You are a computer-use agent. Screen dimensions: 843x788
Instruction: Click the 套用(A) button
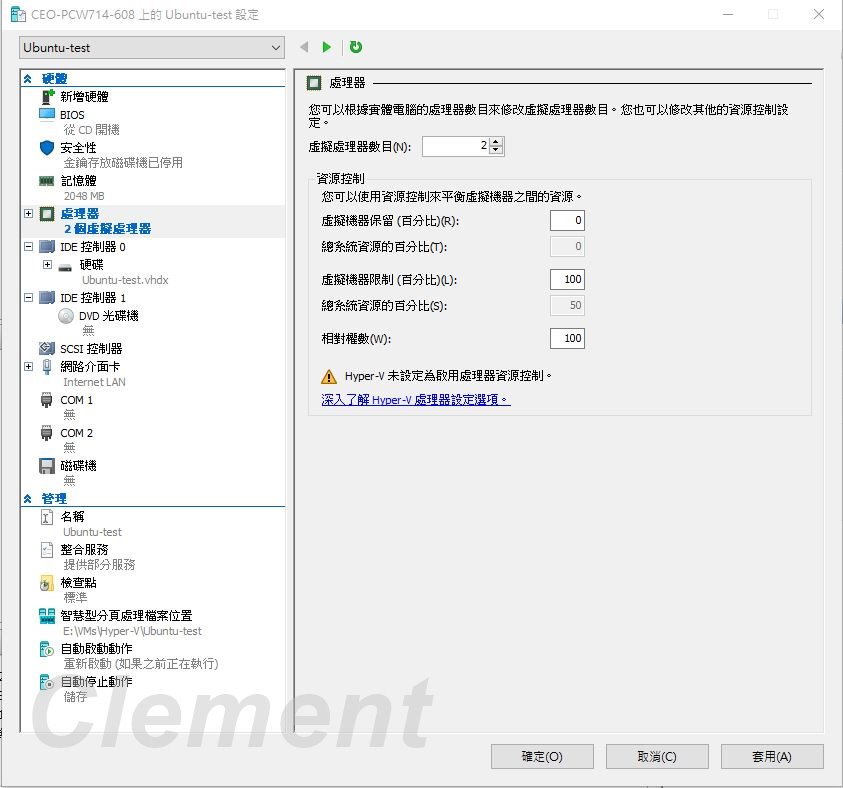point(772,756)
